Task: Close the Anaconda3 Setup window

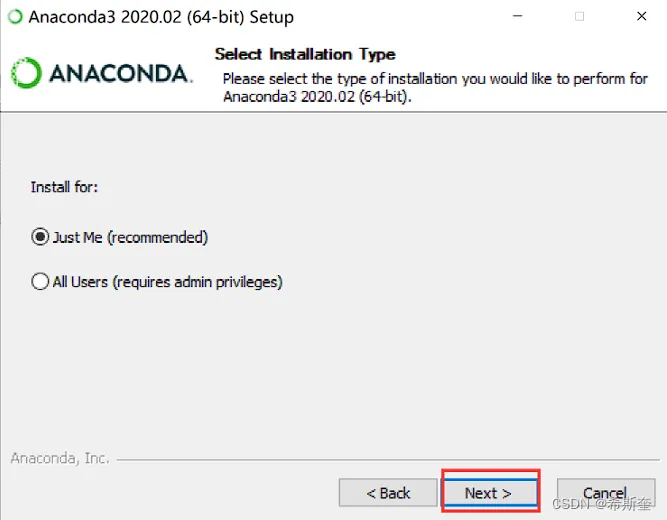Action: (x=641, y=16)
